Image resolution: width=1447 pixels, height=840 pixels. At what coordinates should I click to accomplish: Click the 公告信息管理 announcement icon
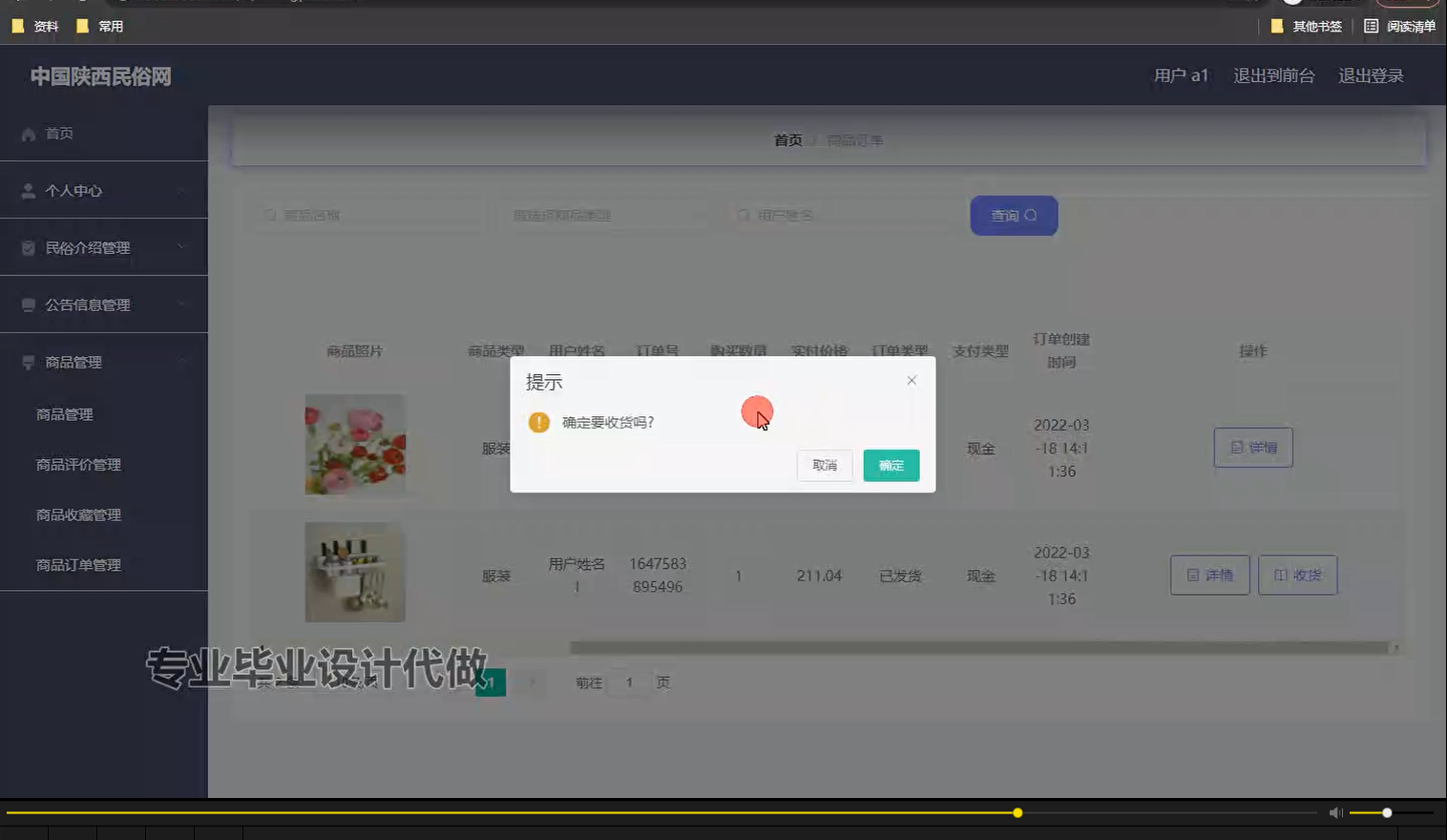[x=28, y=304]
